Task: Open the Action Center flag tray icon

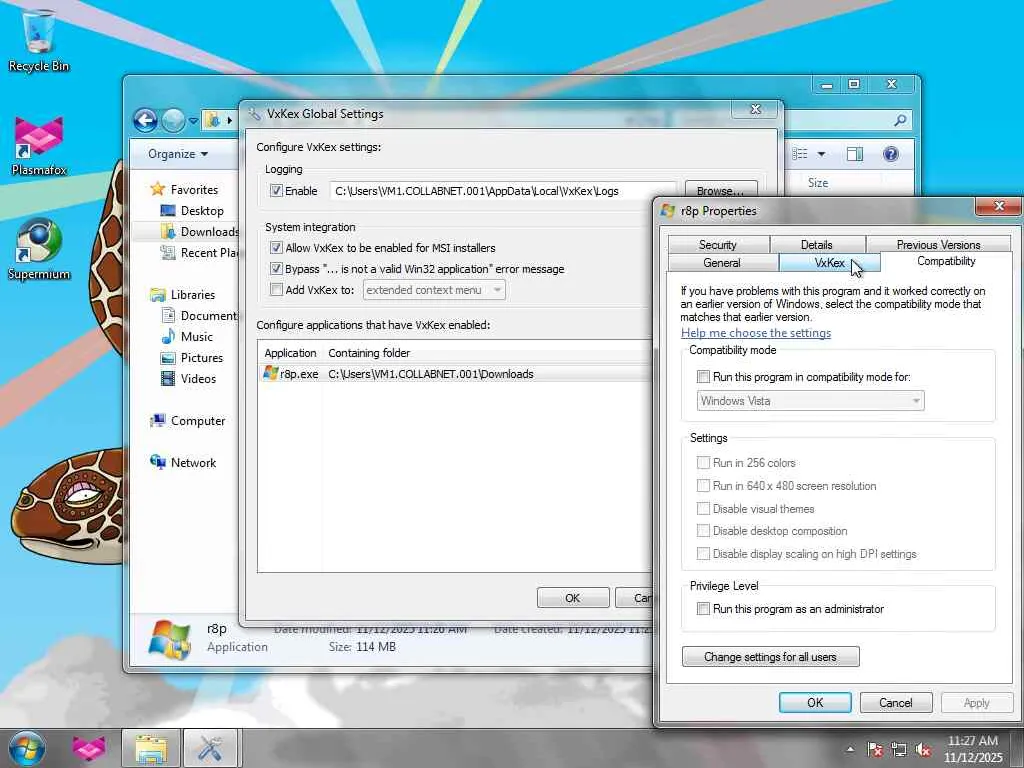Action: pos(875,750)
